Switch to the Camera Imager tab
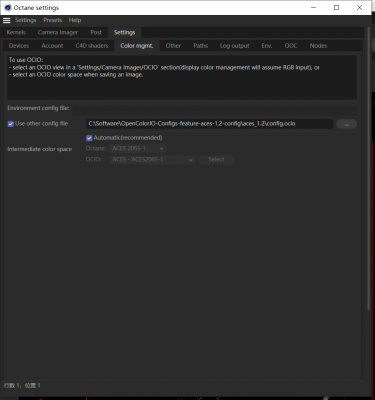This screenshot has height=400, width=375. coord(58,32)
